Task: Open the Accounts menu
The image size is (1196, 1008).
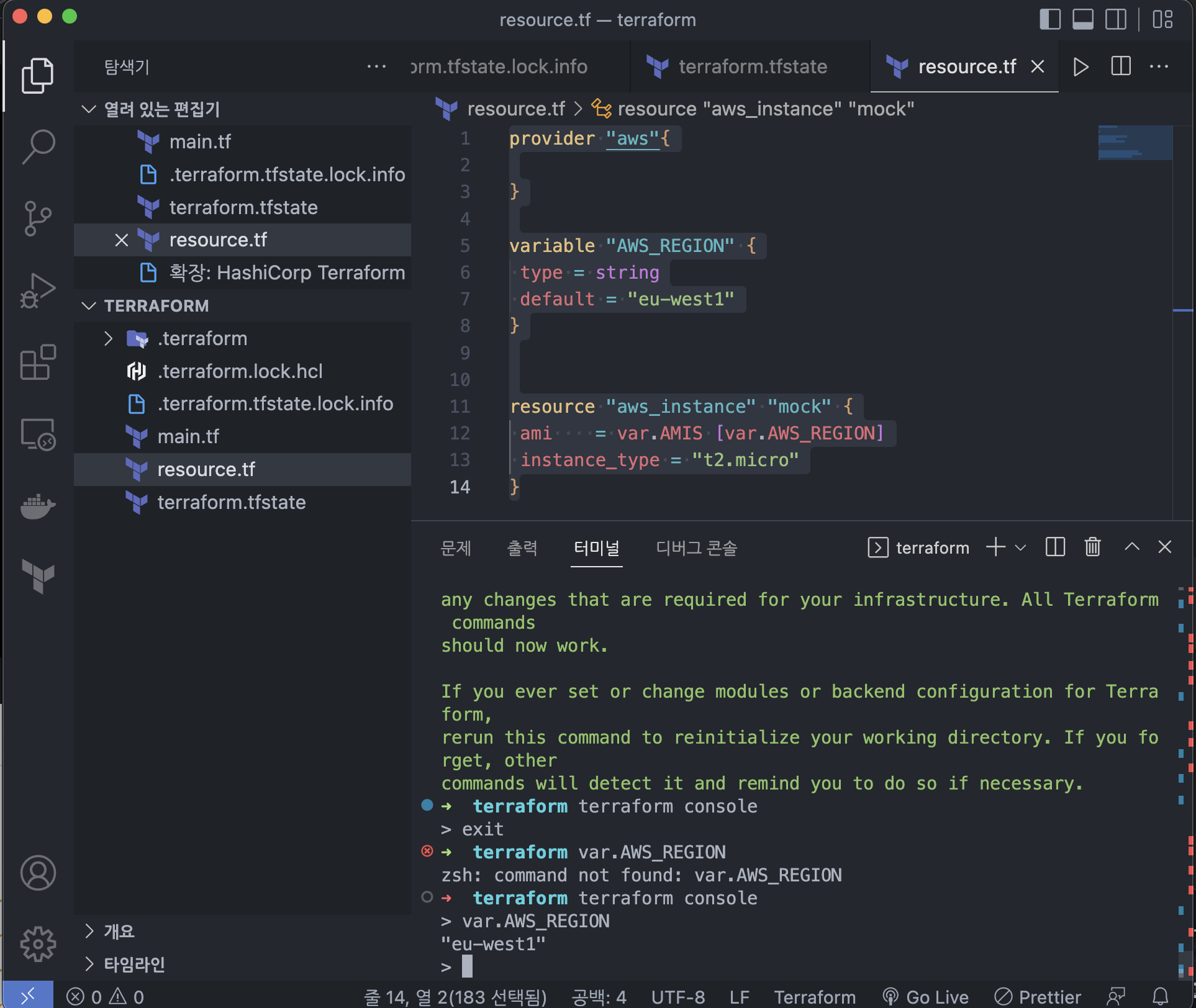Action: (38, 873)
